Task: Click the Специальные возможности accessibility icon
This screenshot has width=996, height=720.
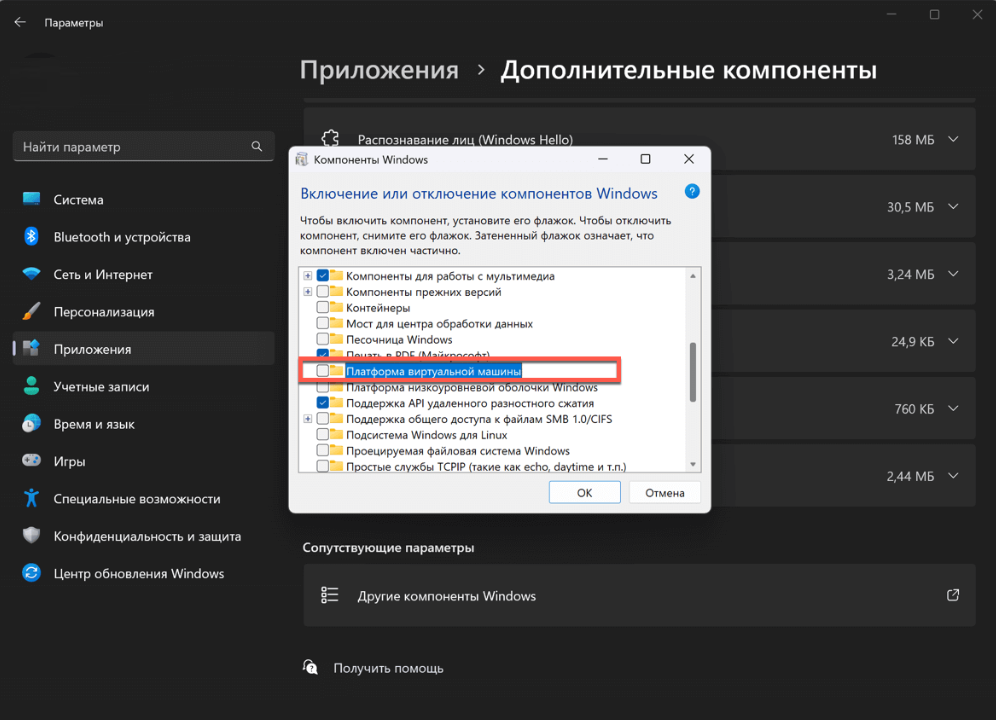Action: pos(31,498)
